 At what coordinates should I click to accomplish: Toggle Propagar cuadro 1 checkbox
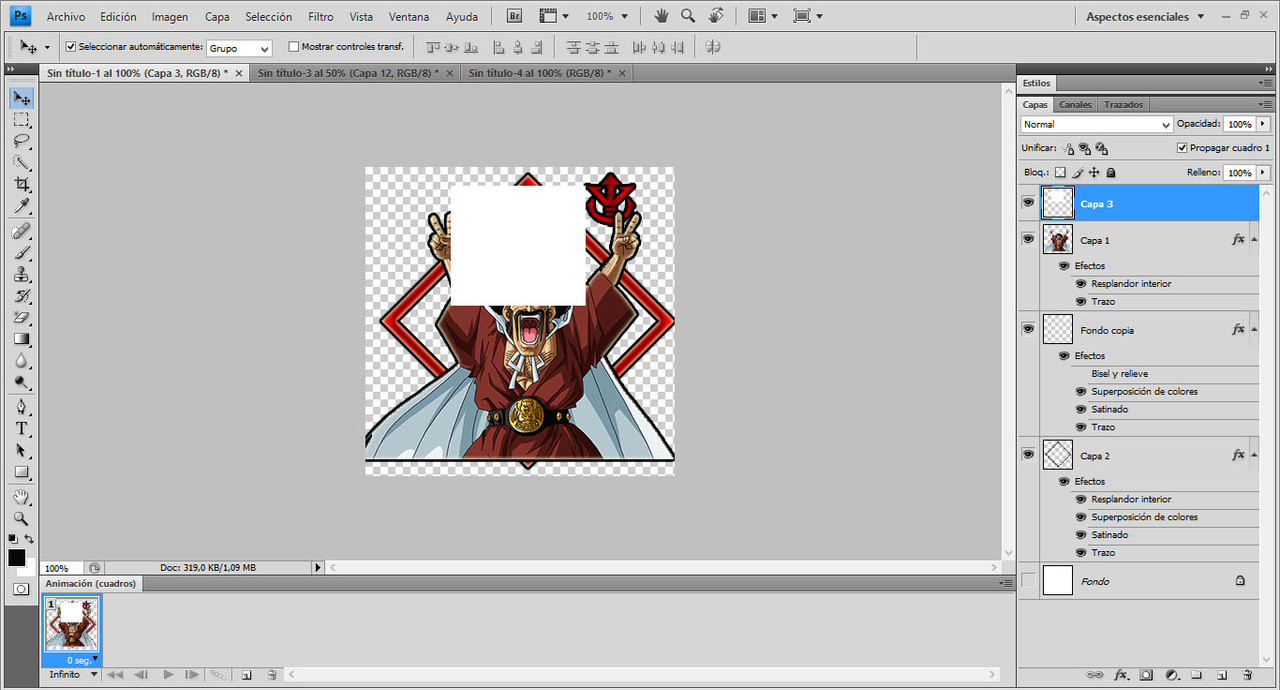point(1182,148)
